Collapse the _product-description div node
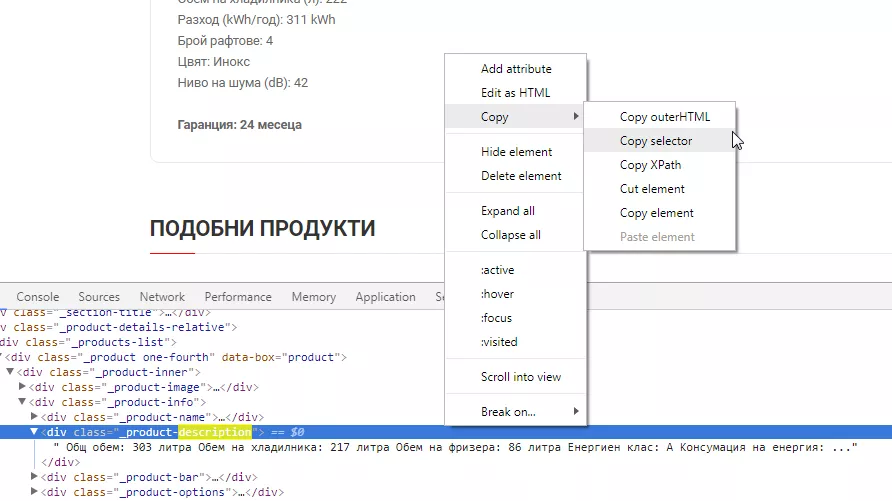Image resolution: width=892 pixels, height=501 pixels. point(34,432)
